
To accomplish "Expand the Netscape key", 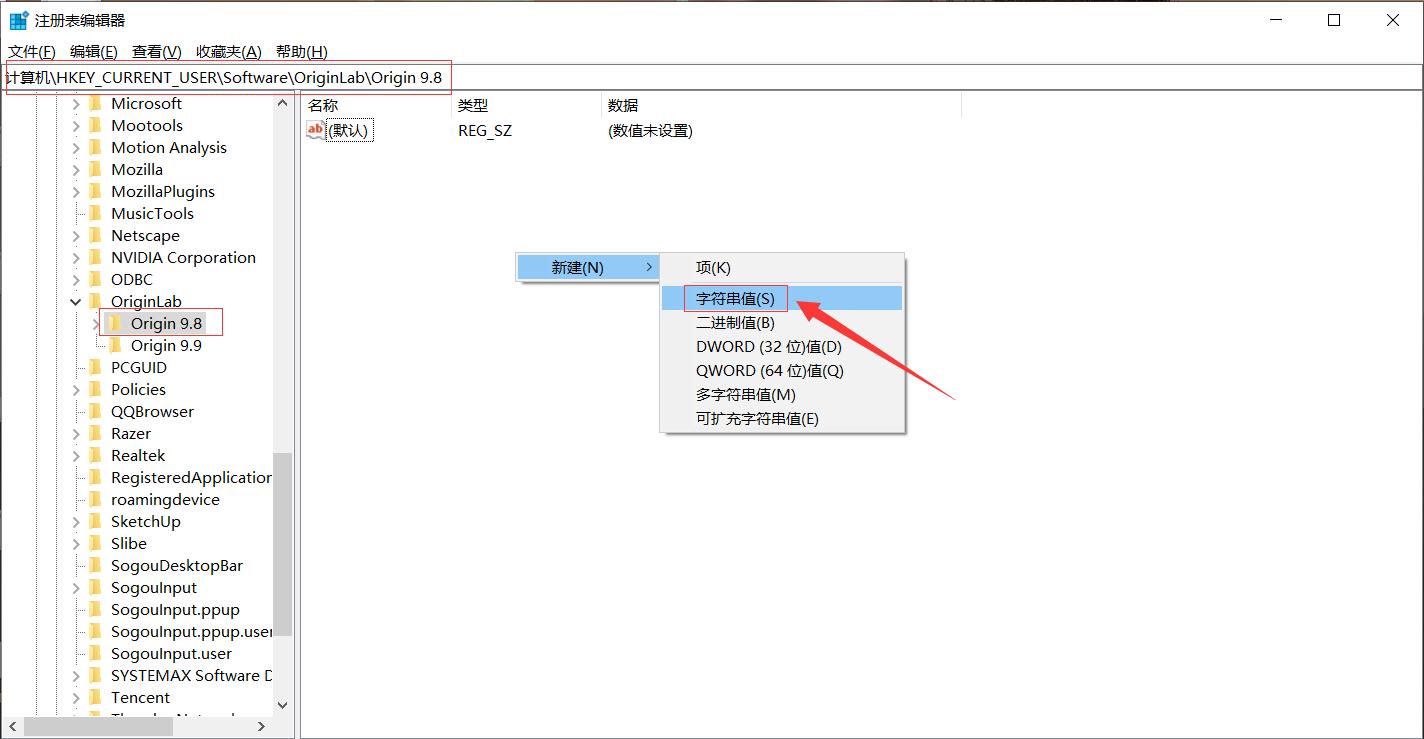I will point(76,236).
